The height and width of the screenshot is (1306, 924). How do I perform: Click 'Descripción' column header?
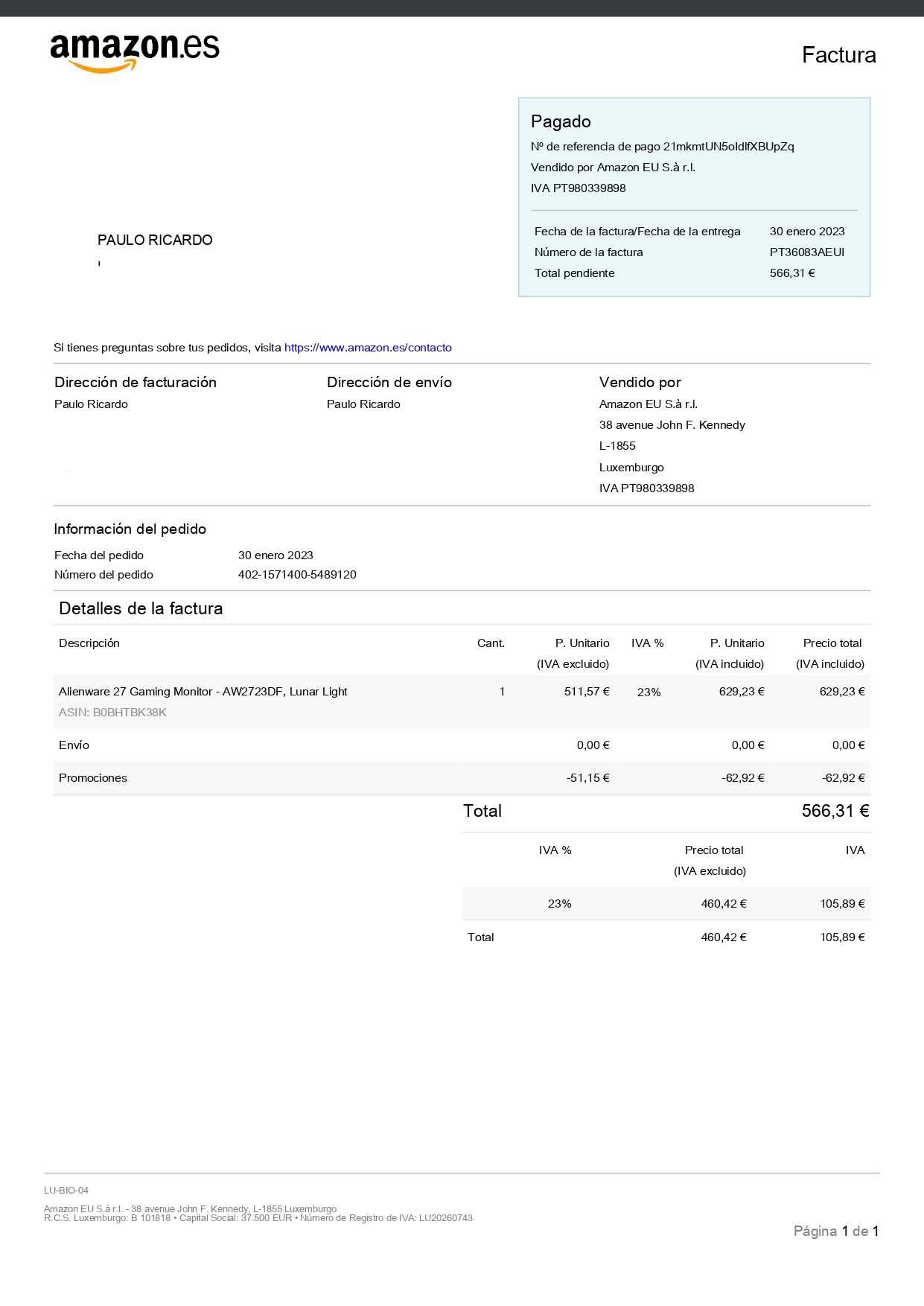click(89, 643)
